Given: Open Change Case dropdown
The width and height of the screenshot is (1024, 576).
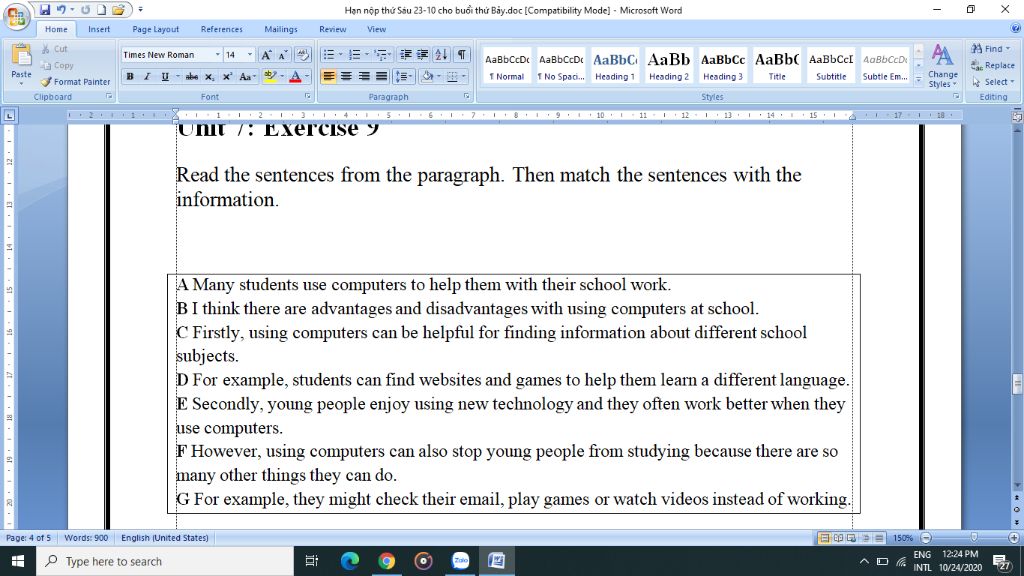Looking at the screenshot, I should point(247,76).
